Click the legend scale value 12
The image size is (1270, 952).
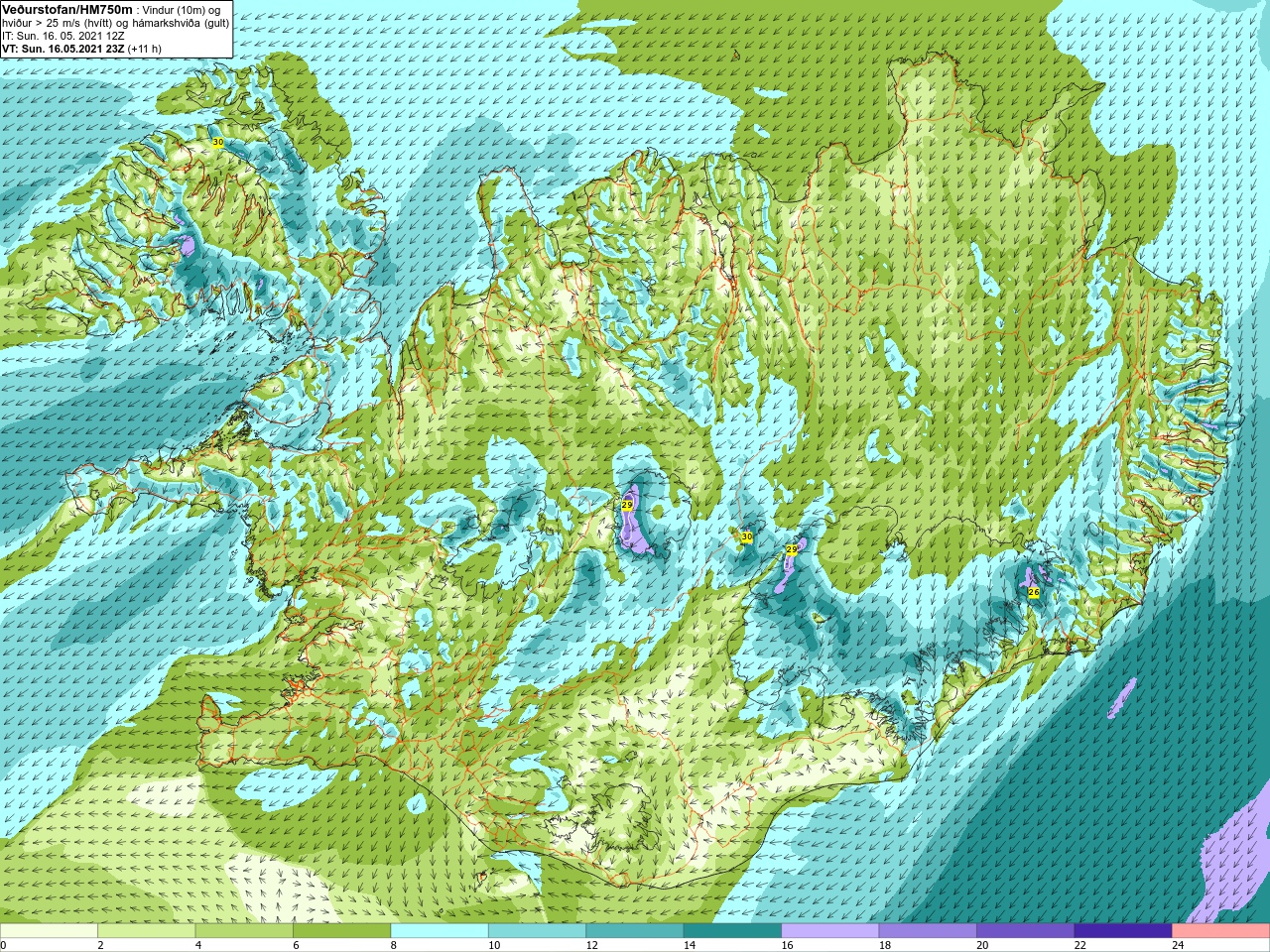tap(591, 946)
